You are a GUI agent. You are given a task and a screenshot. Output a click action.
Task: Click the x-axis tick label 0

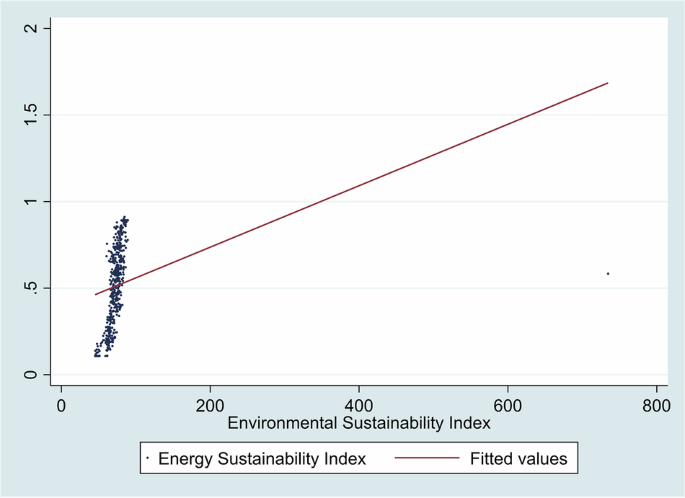(61, 404)
